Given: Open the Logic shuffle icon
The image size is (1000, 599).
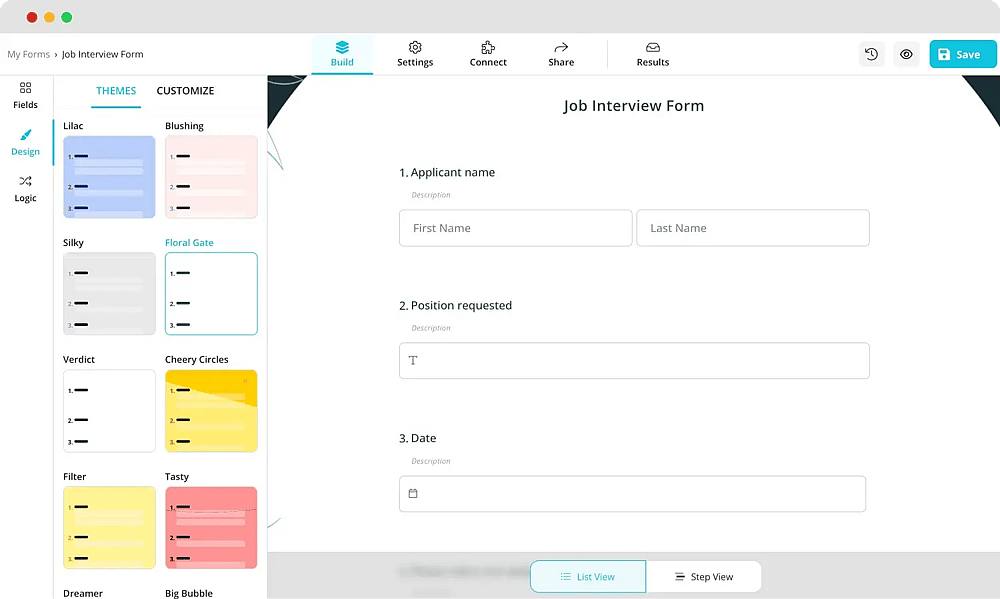Looking at the screenshot, I should tap(26, 181).
